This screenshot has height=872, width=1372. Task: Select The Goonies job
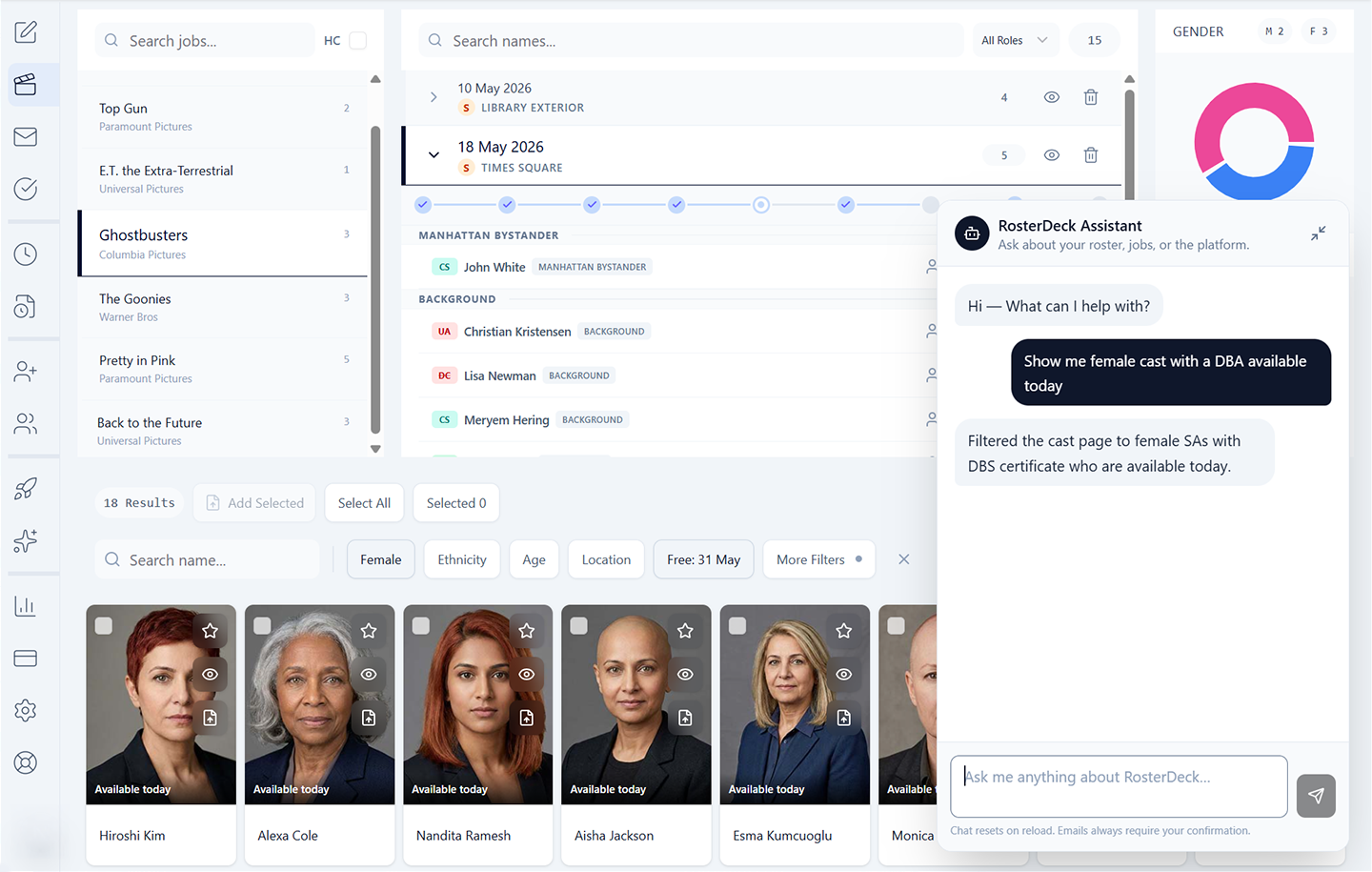point(224,307)
